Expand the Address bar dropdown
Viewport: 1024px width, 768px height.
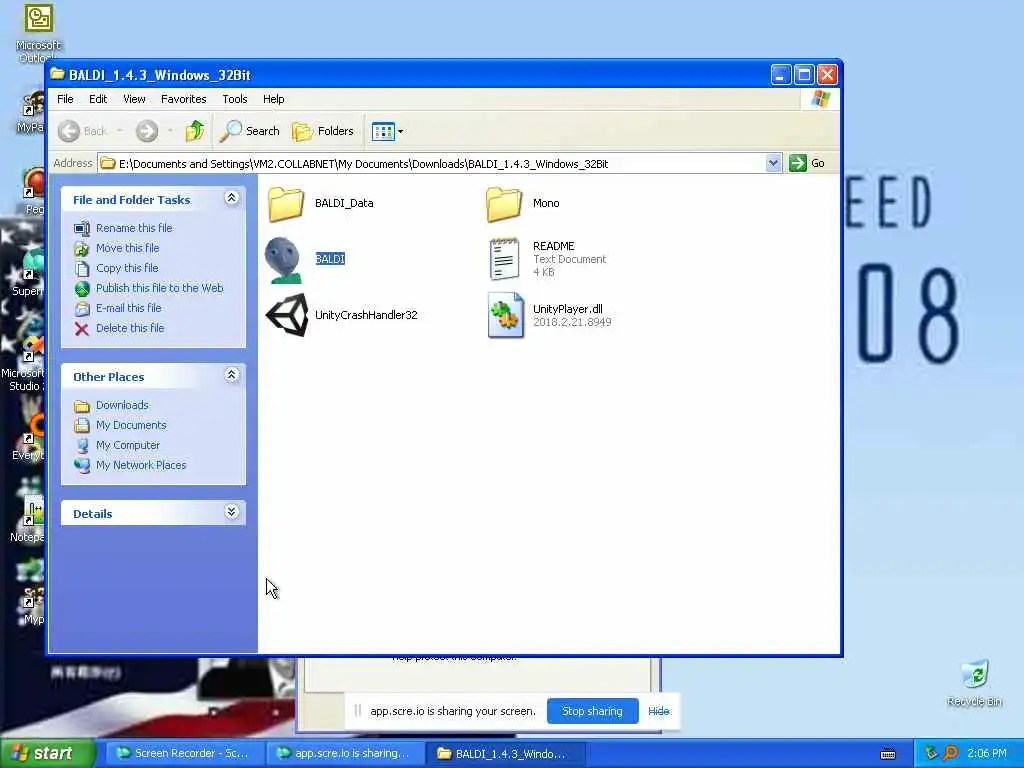pyautogui.click(x=773, y=163)
